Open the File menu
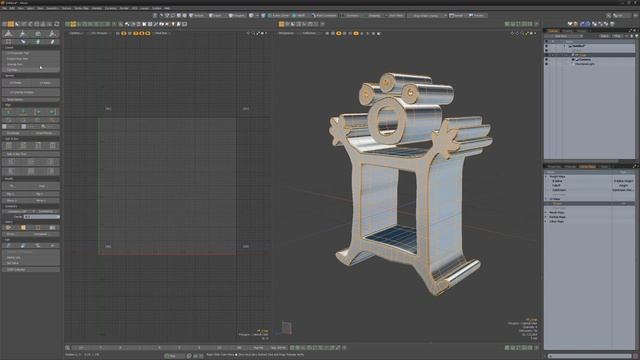Image resolution: width=640 pixels, height=360 pixels. click(4, 8)
